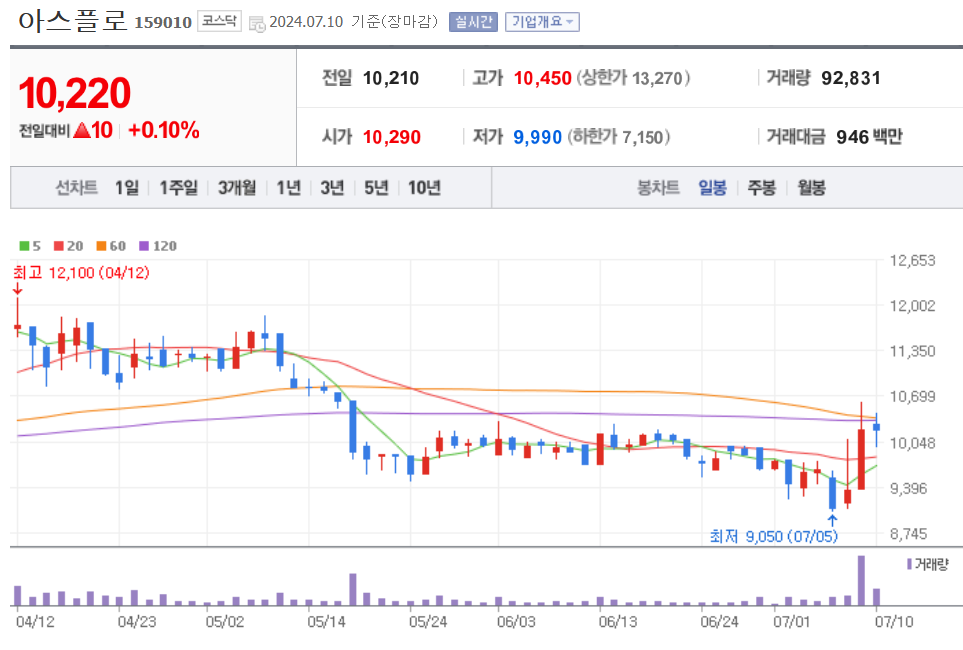This screenshot has width=963, height=650.
Task: Switch to 일봉 daily candle chart
Action: pos(712,187)
